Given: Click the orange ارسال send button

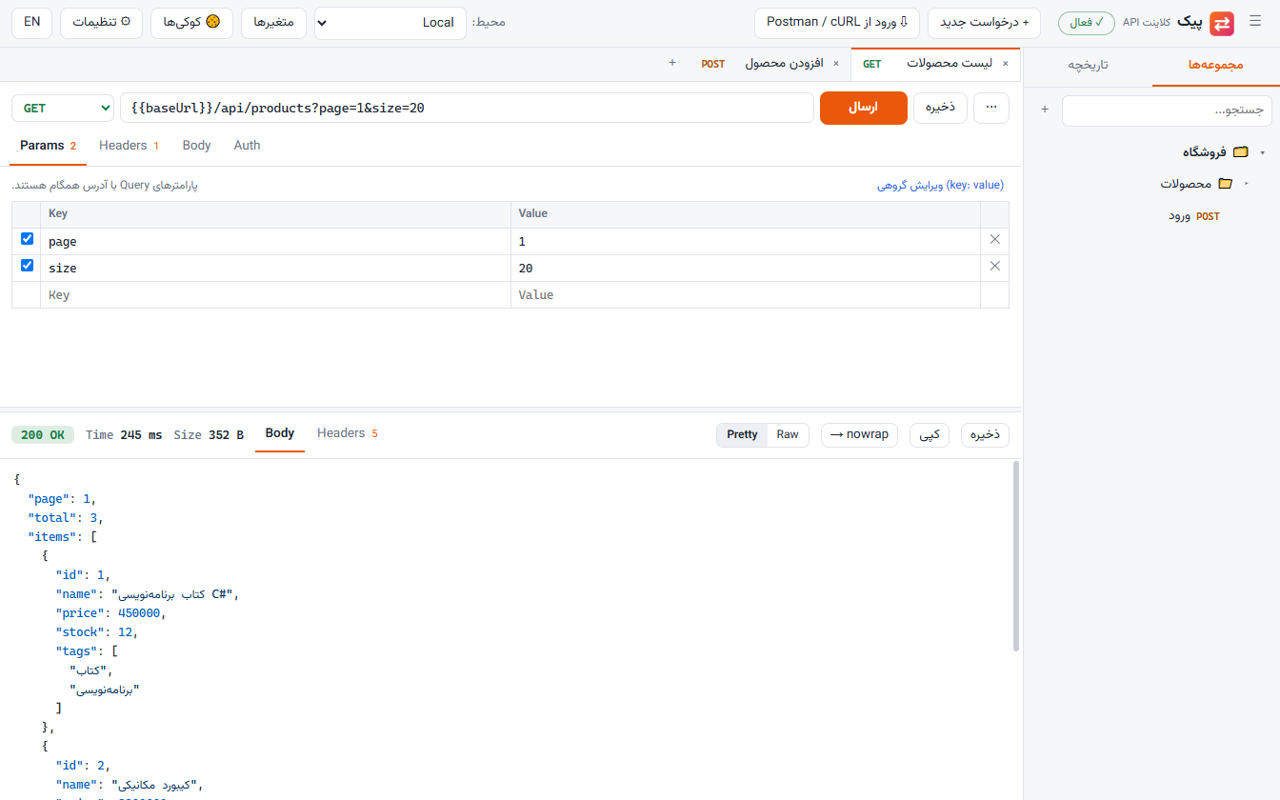Looking at the screenshot, I should [863, 108].
